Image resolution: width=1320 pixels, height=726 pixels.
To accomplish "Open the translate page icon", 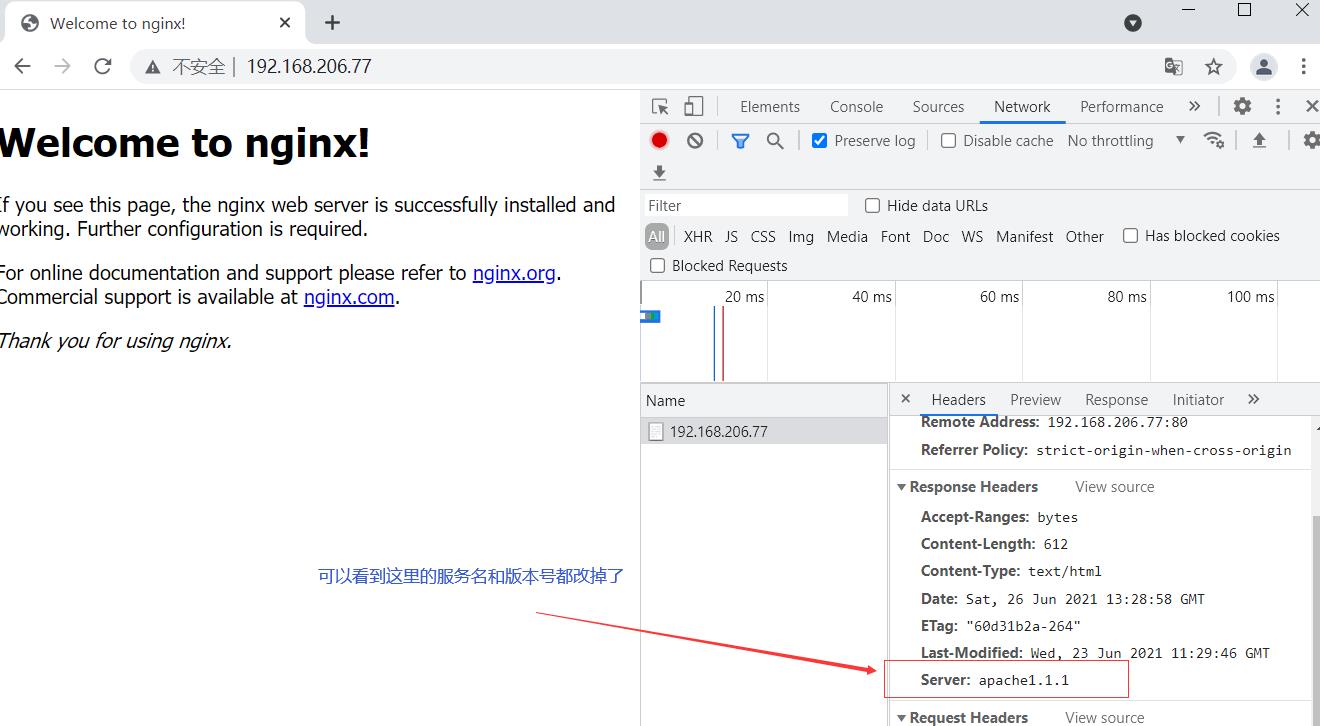I will point(1174,67).
